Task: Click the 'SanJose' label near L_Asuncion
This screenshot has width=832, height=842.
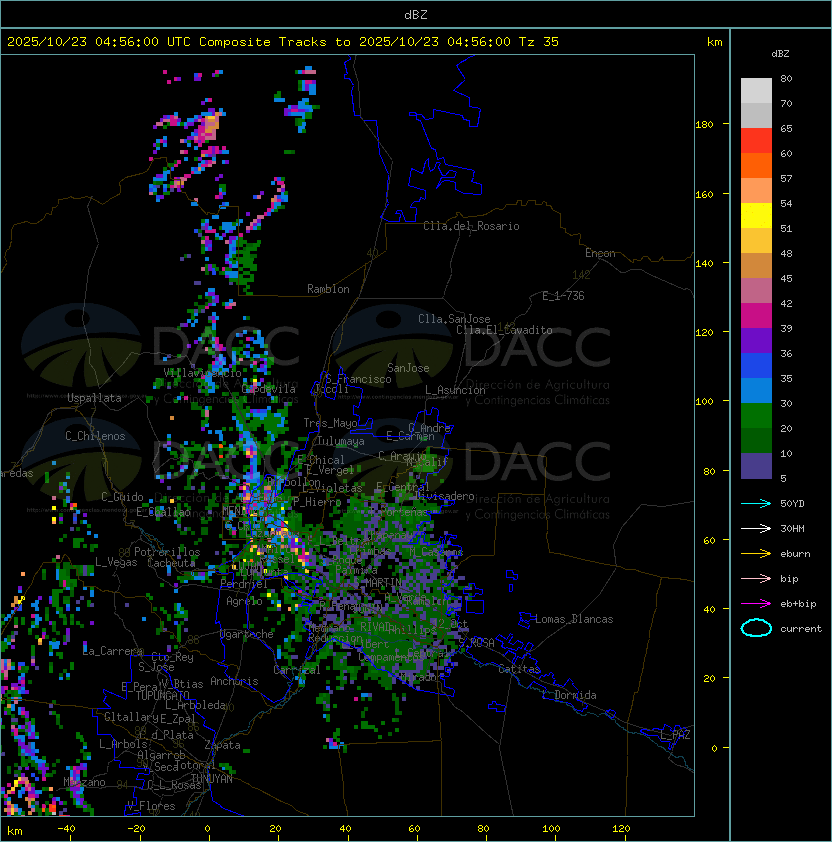Action: (408, 368)
